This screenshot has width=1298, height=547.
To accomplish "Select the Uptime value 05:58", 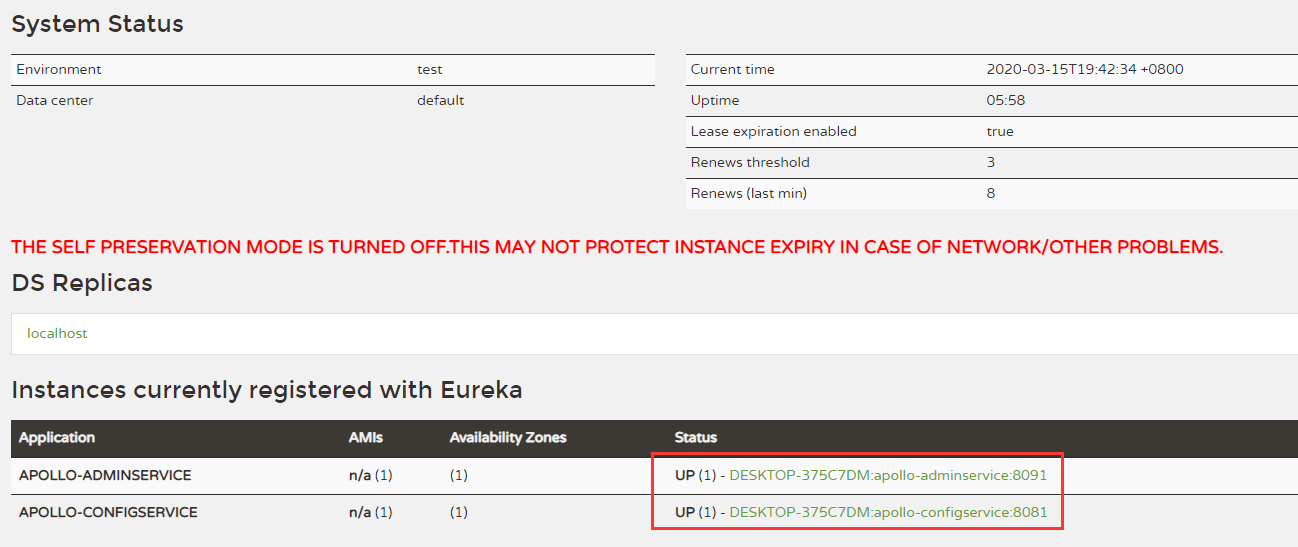I will pyautogui.click(x=1005, y=101).
